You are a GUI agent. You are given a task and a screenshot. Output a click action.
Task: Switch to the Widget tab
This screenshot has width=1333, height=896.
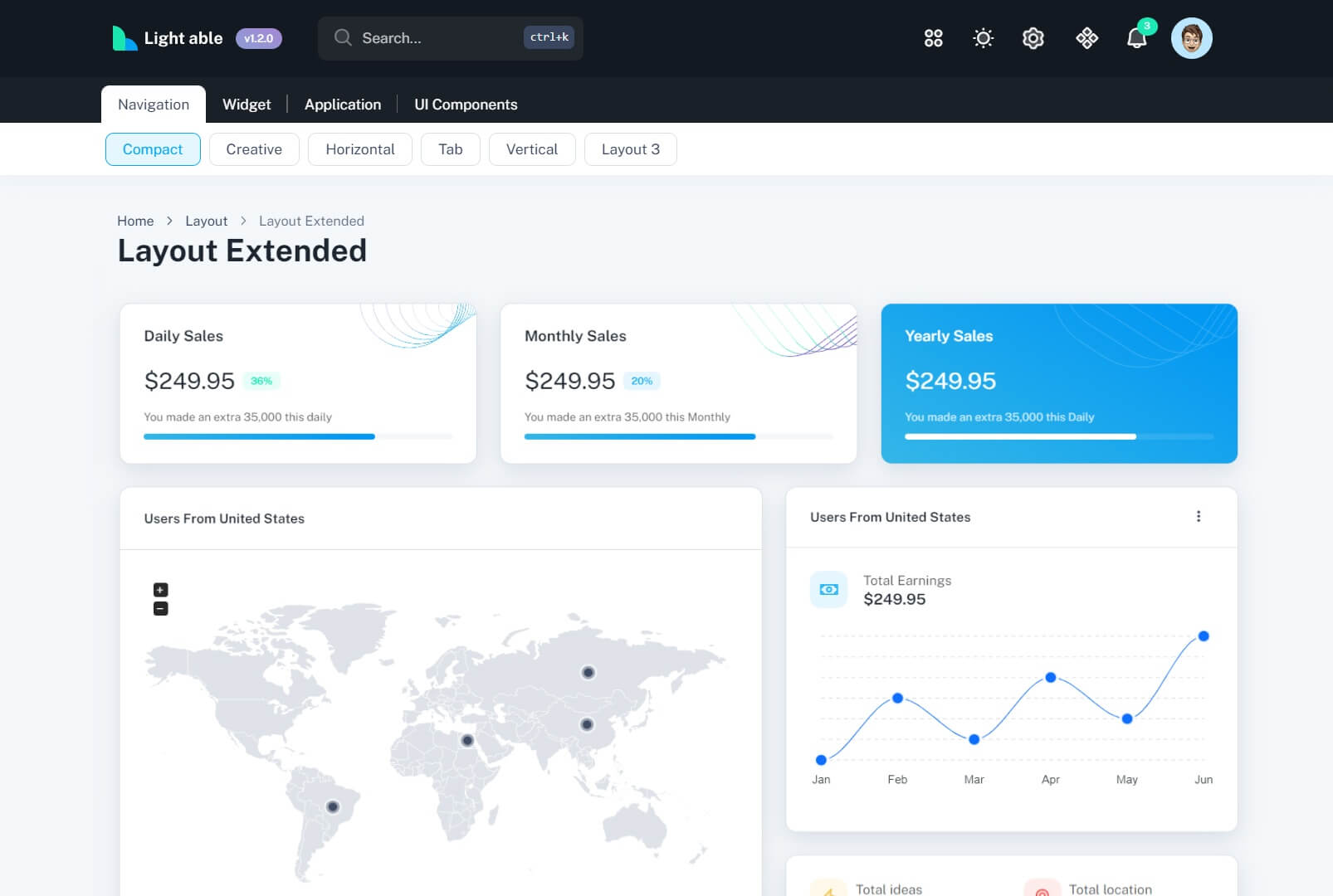[247, 105]
